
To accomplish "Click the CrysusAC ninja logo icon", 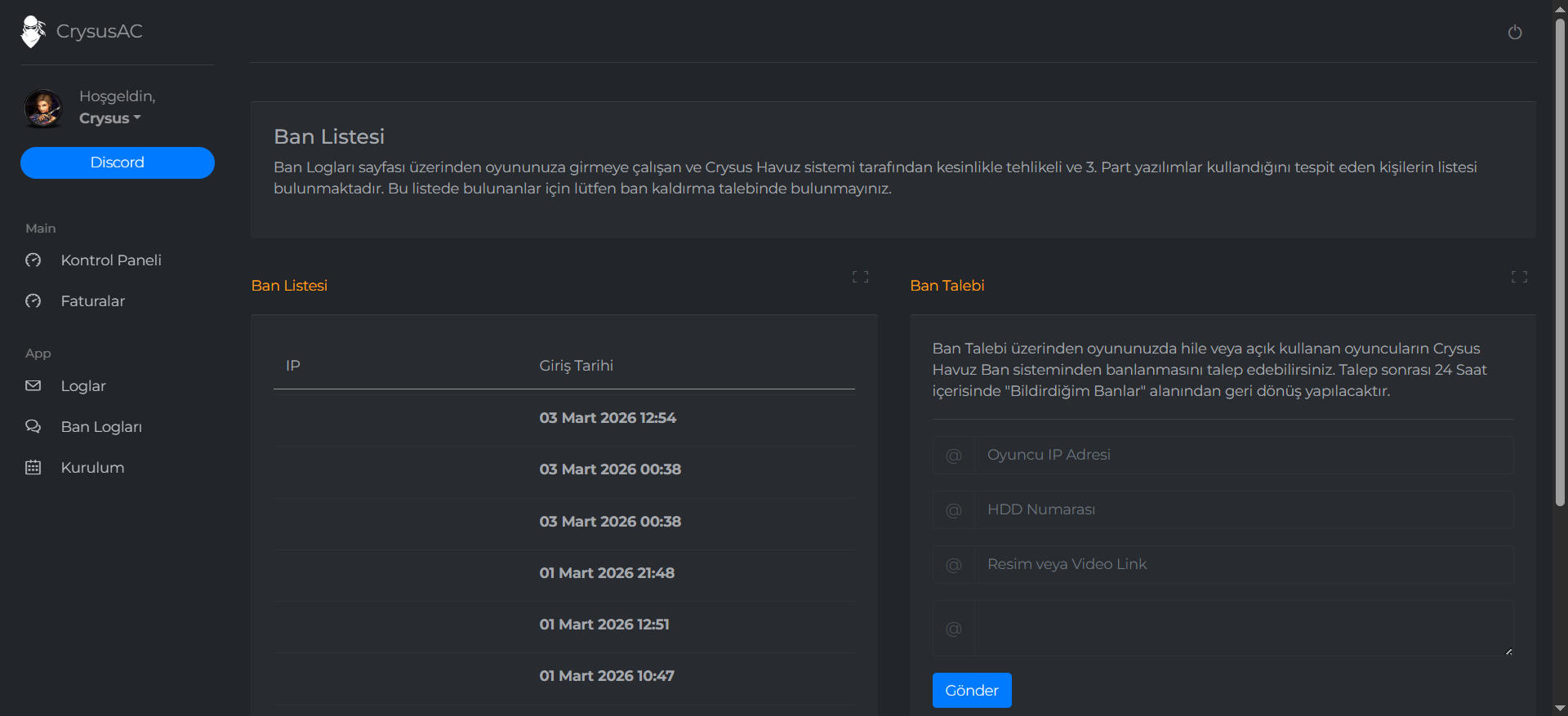I will pos(33,32).
